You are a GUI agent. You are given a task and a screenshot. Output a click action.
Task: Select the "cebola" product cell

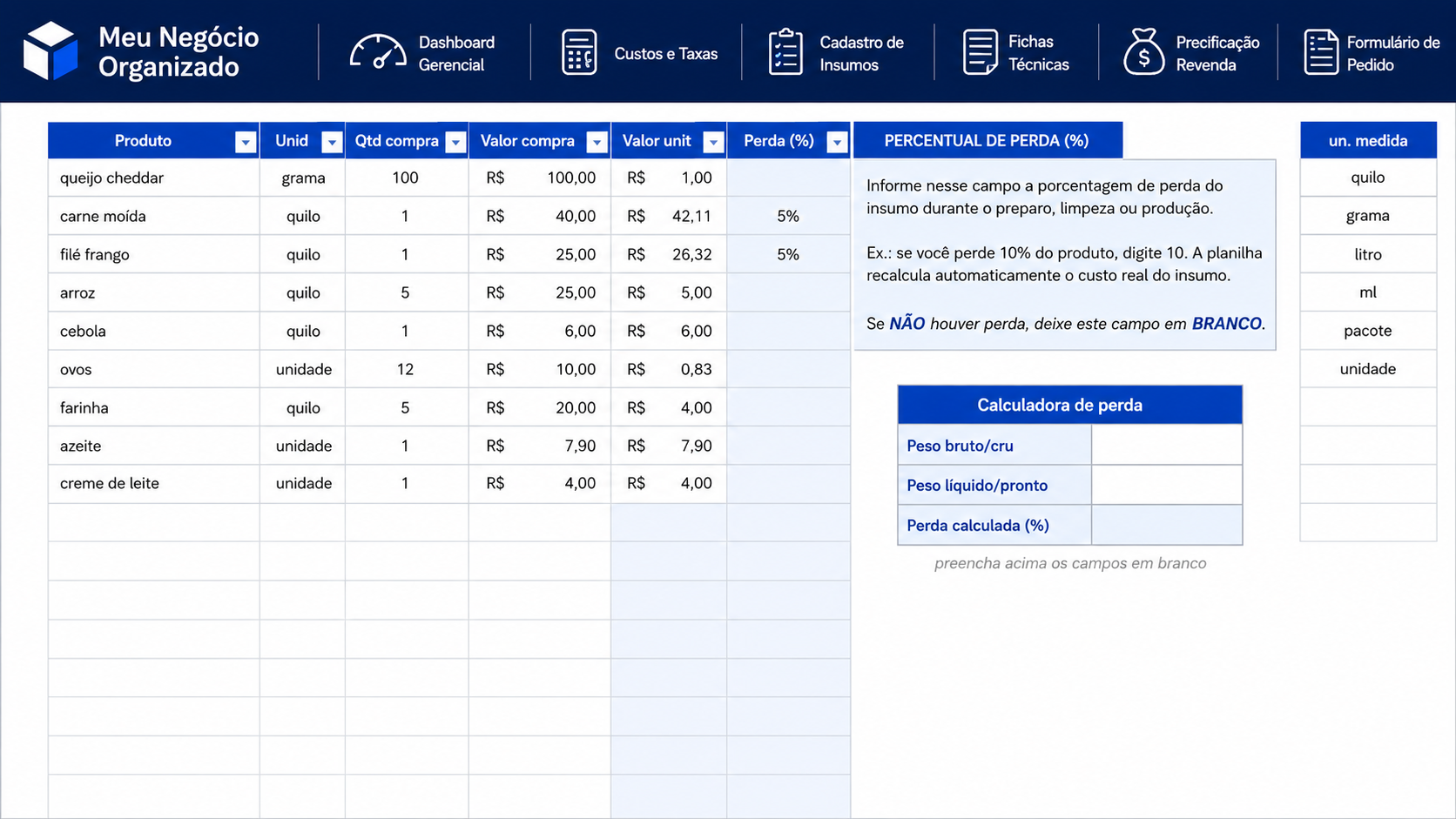point(154,331)
